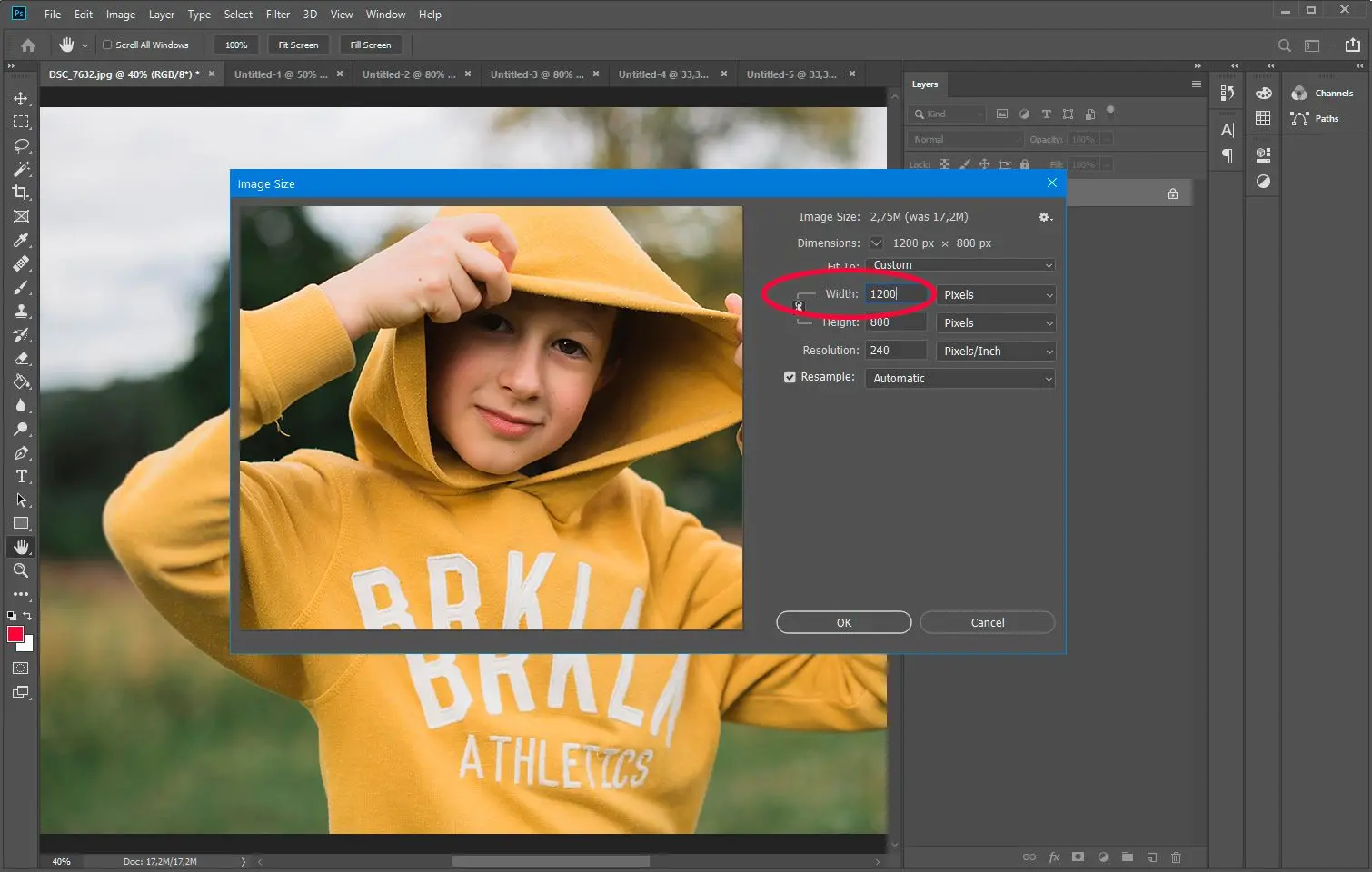Activate the Eyedropper tool
The height and width of the screenshot is (872, 1372).
click(21, 240)
